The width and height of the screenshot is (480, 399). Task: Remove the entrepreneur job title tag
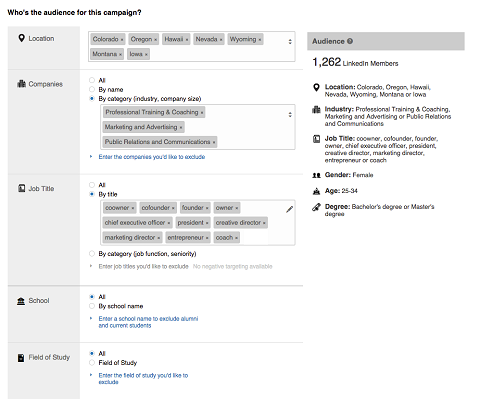pos(207,238)
